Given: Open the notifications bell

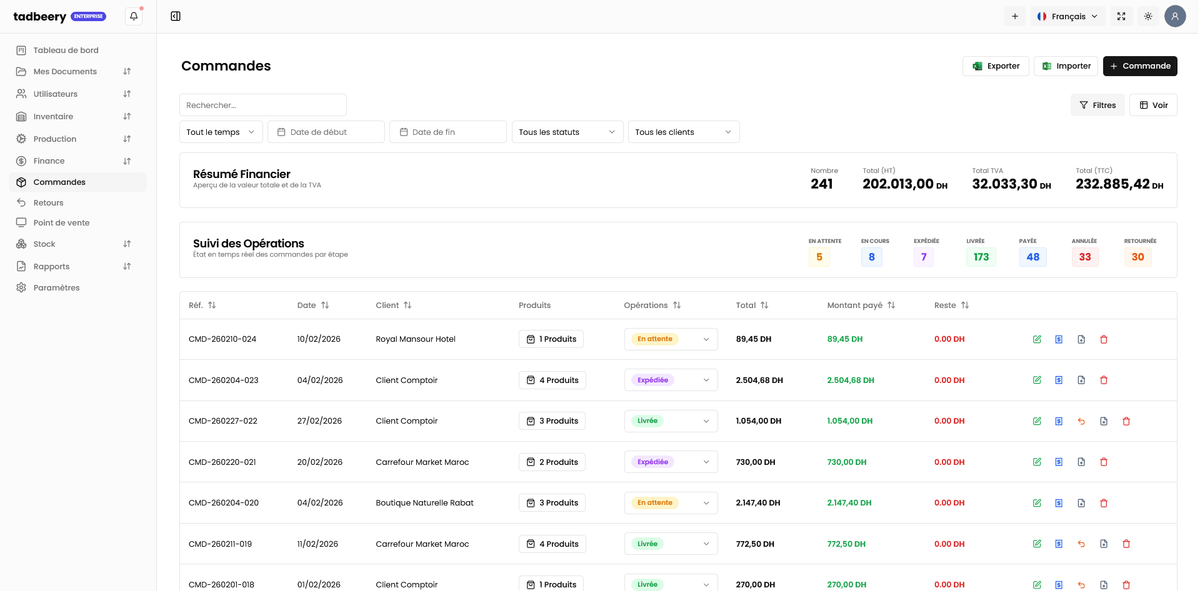Looking at the screenshot, I should (x=134, y=16).
